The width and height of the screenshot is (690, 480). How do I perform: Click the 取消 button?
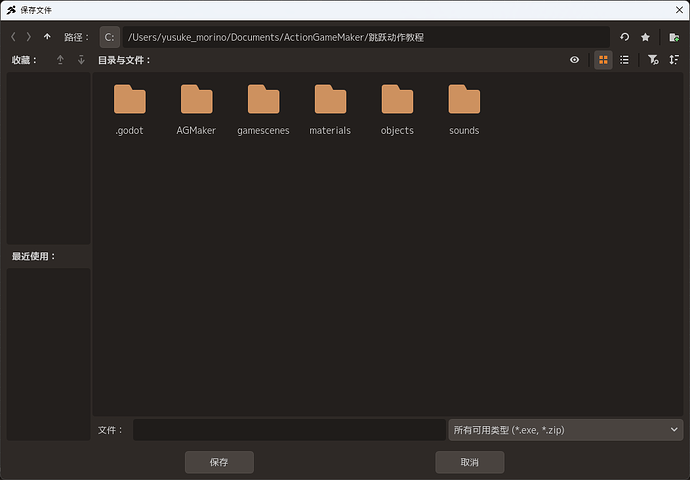click(x=470, y=462)
